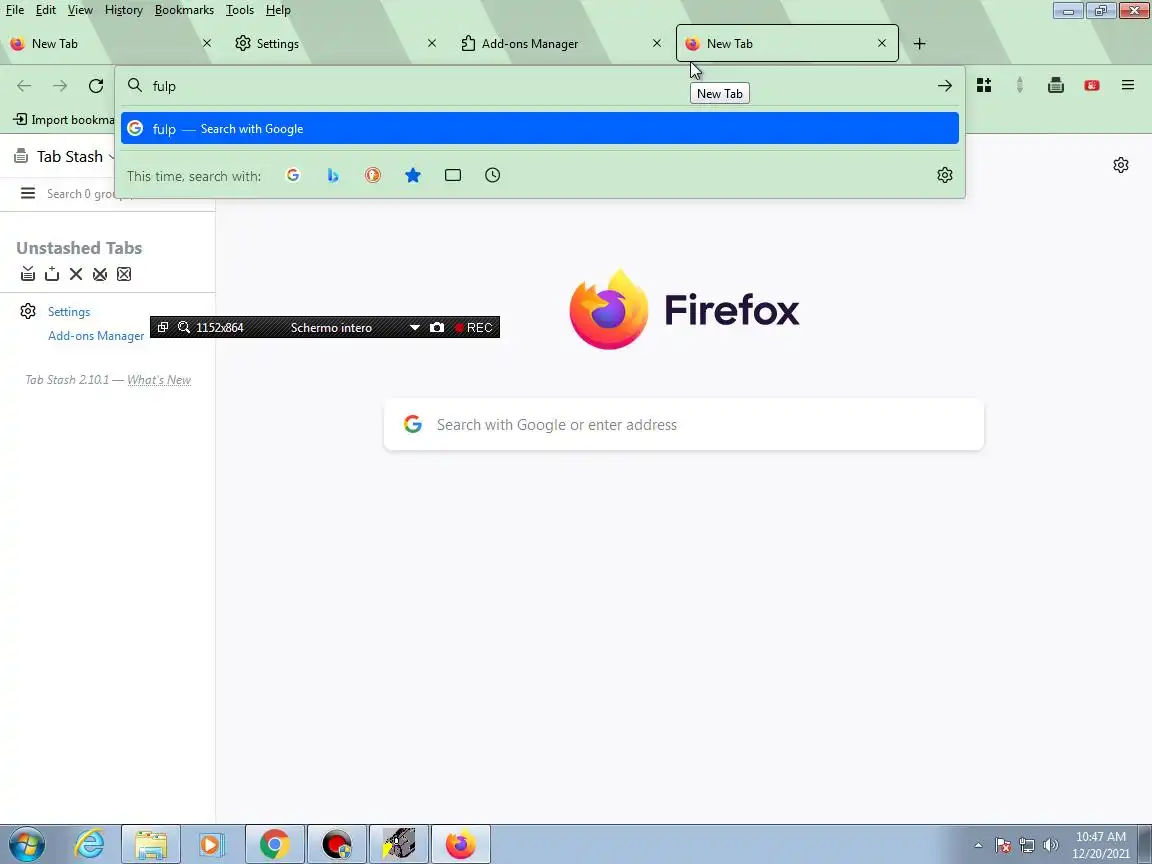Click the boxed X icon under Unstashed Tabs
Screen dimensions: 1152x864
click(x=124, y=274)
